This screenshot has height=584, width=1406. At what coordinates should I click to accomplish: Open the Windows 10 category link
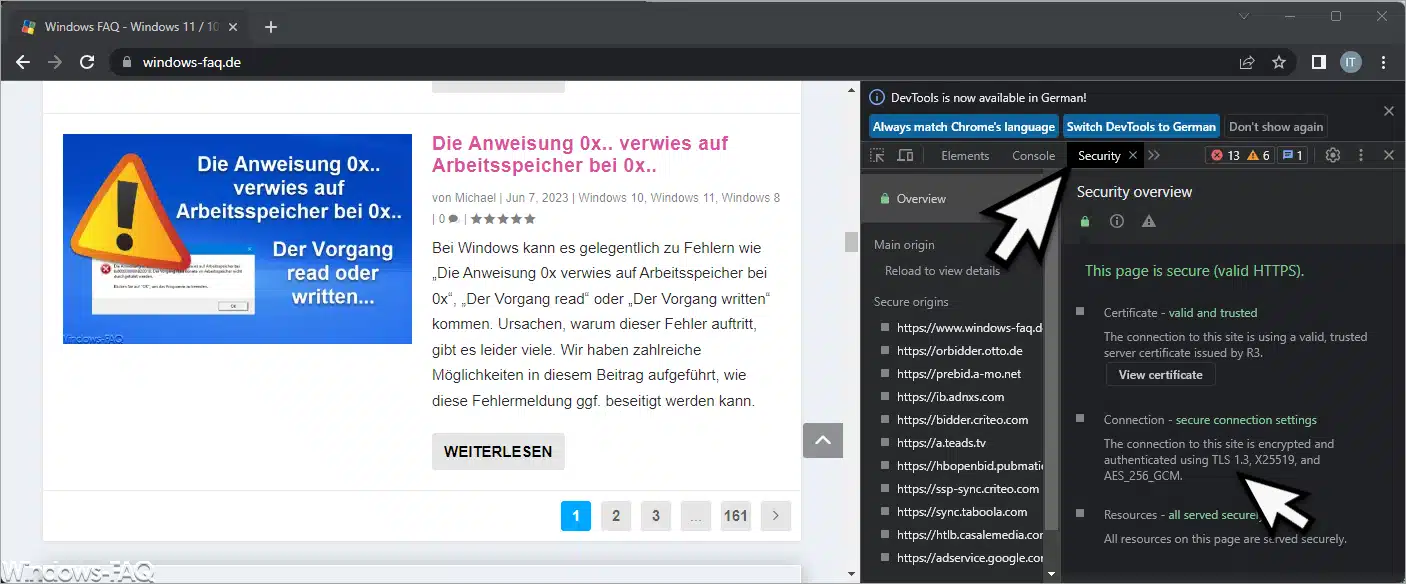(610, 198)
